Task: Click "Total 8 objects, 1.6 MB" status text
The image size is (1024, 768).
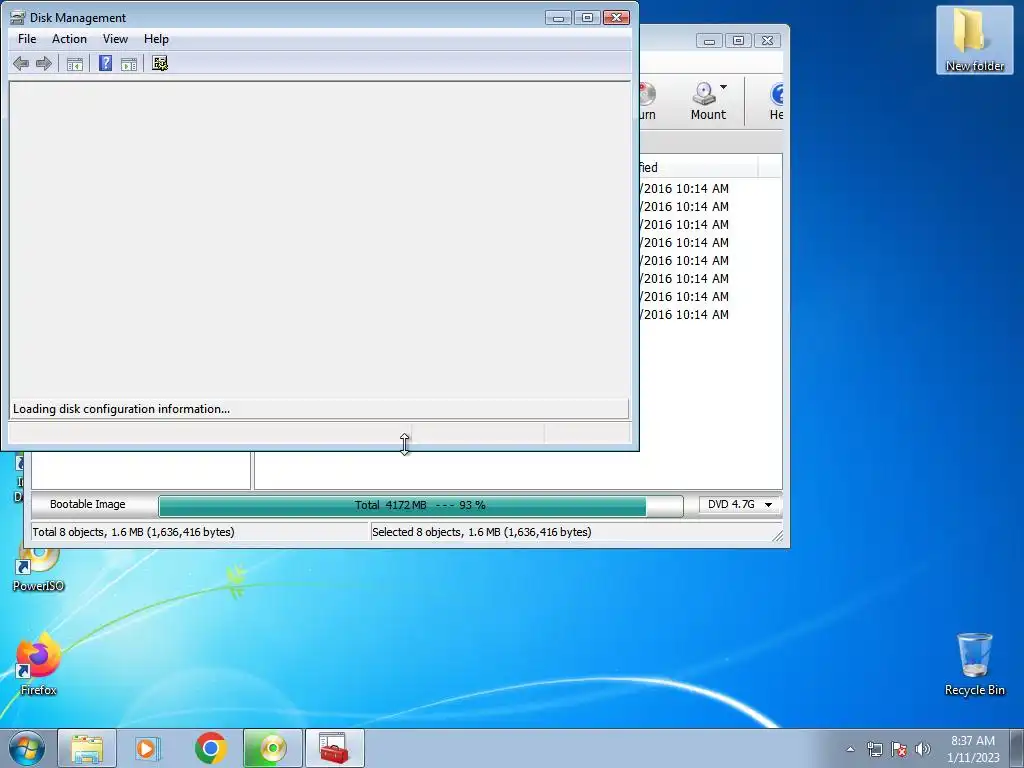Action: pyautogui.click(x=133, y=532)
